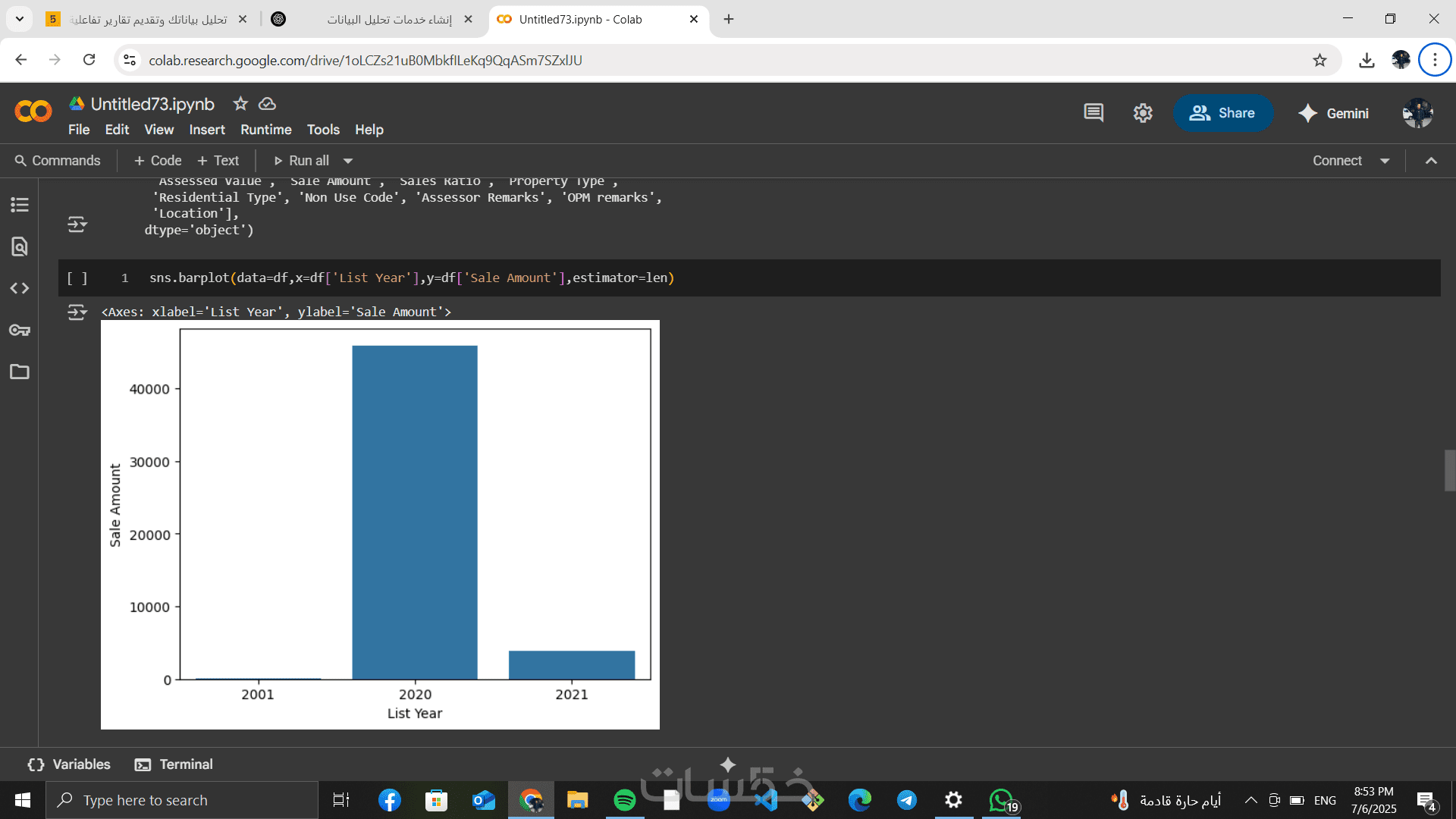Image resolution: width=1456 pixels, height=819 pixels.
Task: Open Find and replace sidebar icon
Action: tap(20, 246)
